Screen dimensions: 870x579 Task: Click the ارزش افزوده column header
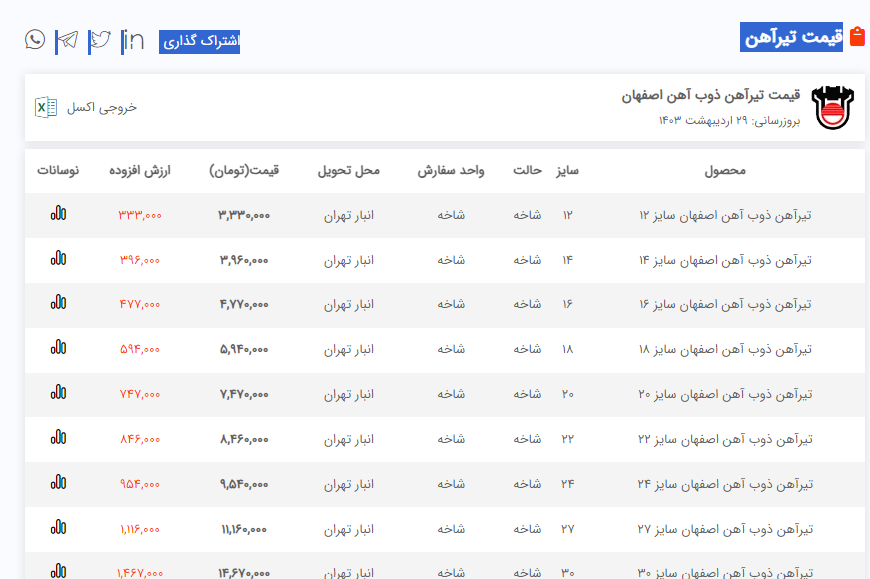coord(140,170)
